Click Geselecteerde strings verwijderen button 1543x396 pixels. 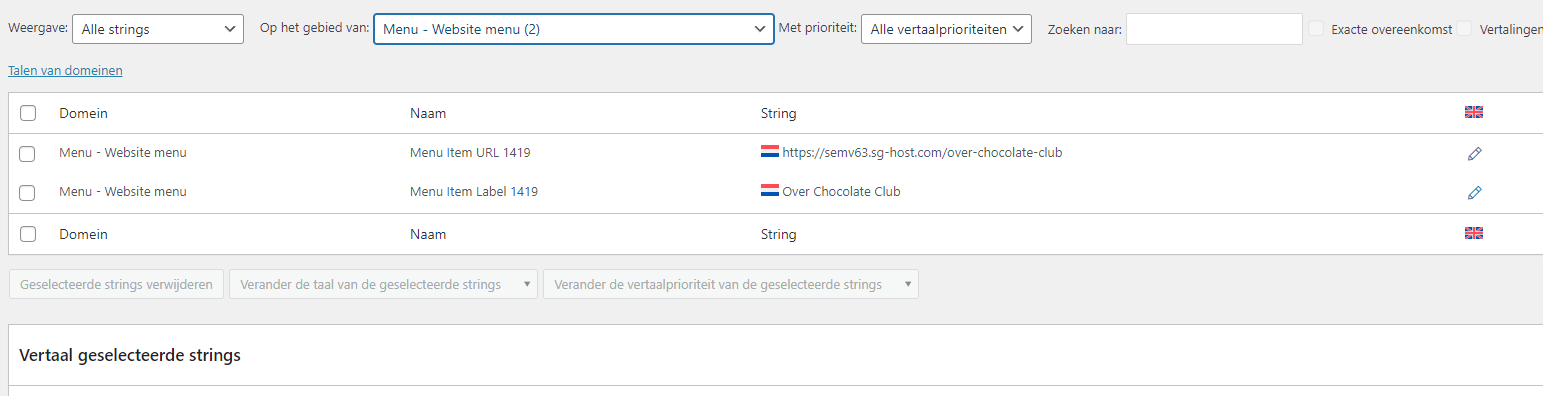[116, 285]
